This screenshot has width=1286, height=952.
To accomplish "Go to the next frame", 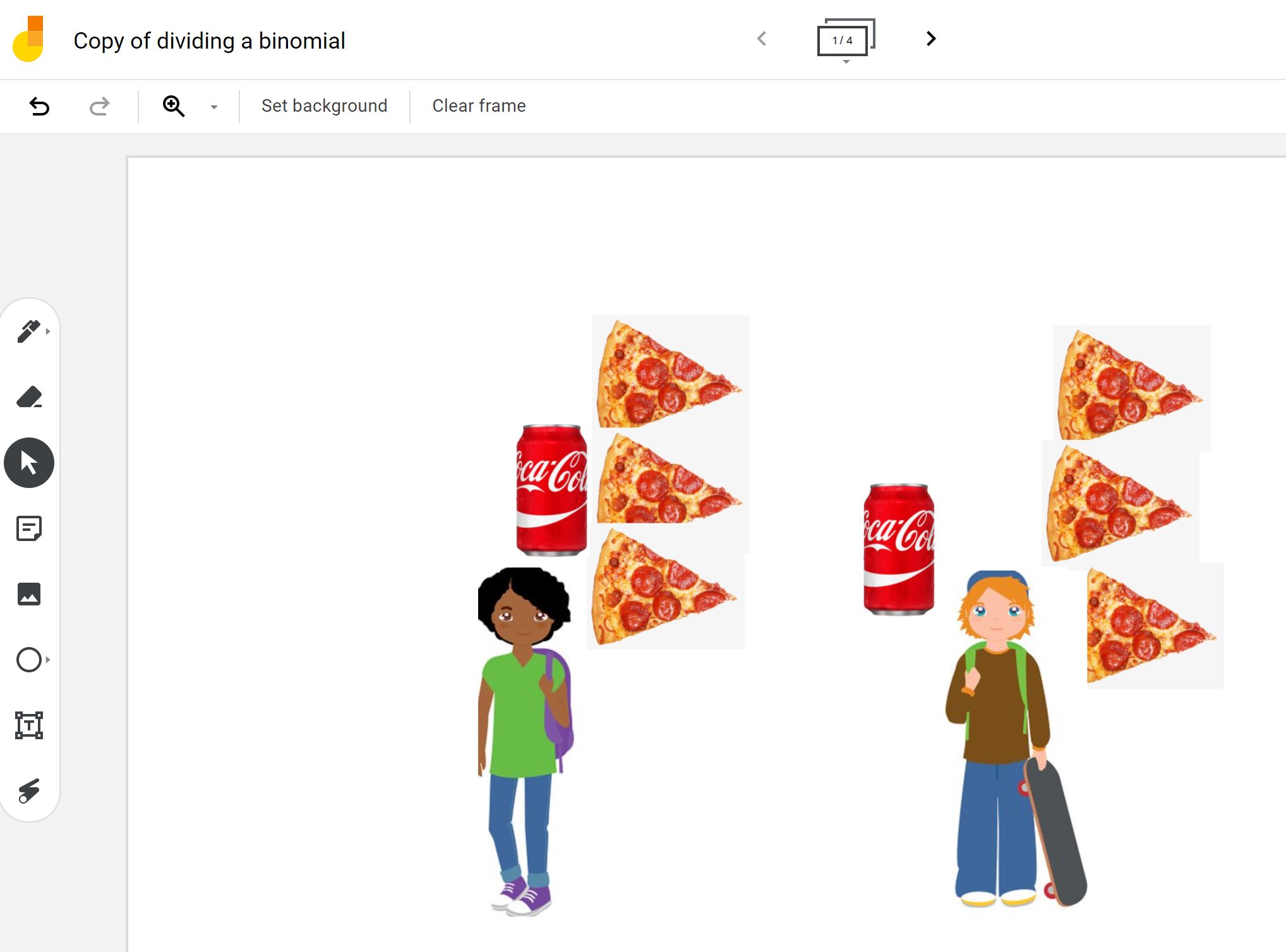I will pyautogui.click(x=930, y=39).
